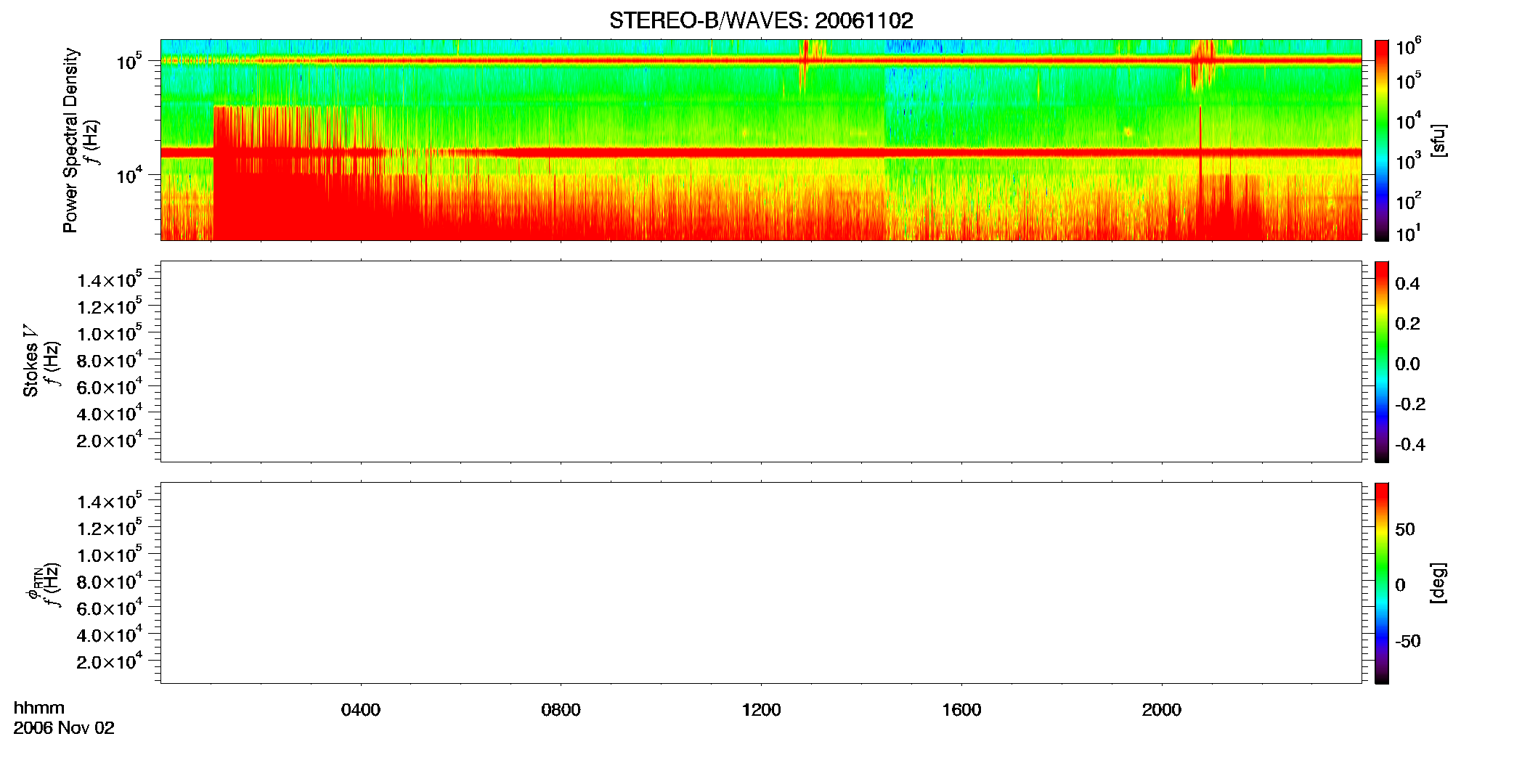Viewport: 1522px width, 784px height.
Task: Select the 0800 time axis label
Action: [561, 710]
